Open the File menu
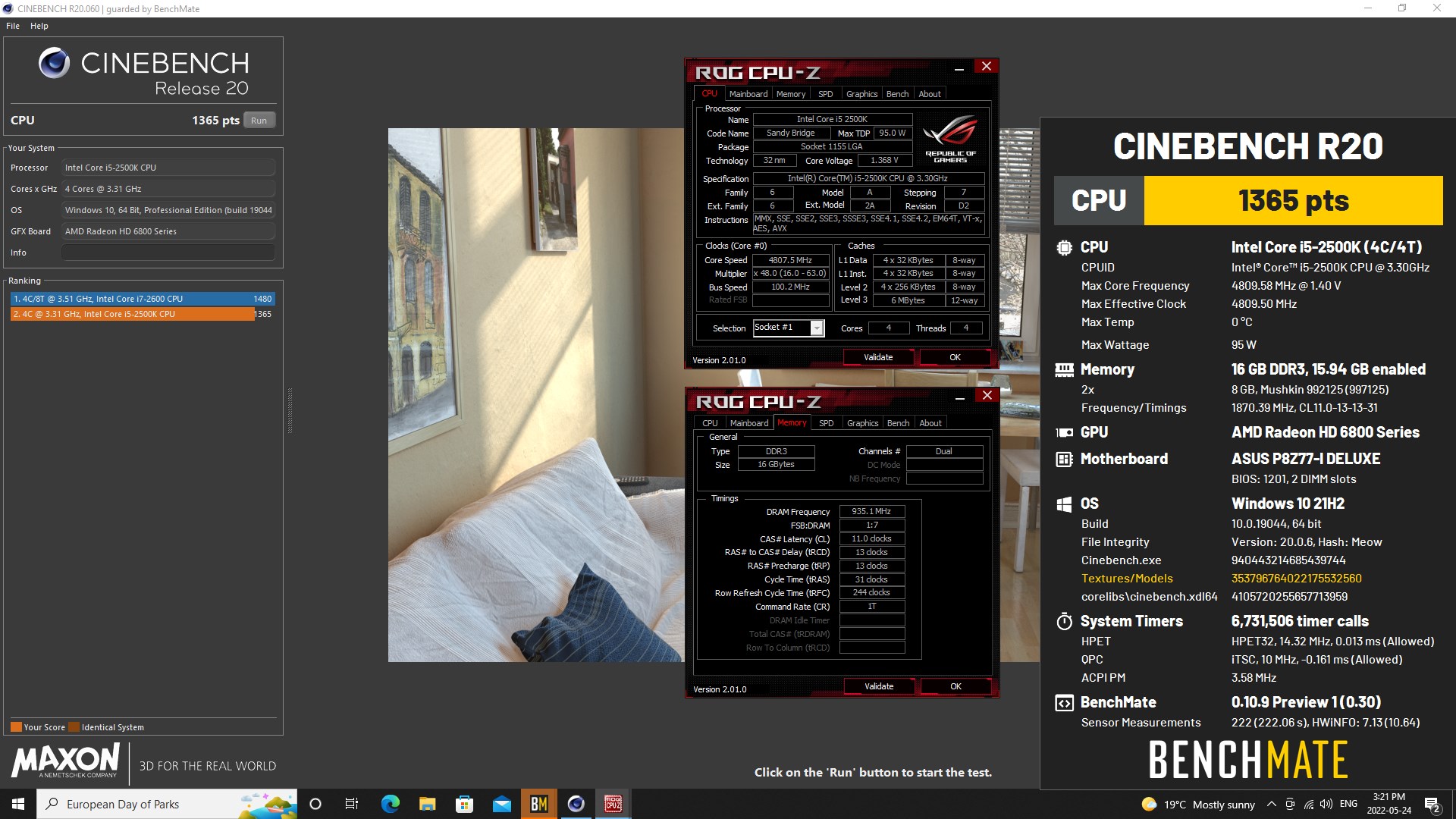This screenshot has height=819, width=1456. point(13,26)
